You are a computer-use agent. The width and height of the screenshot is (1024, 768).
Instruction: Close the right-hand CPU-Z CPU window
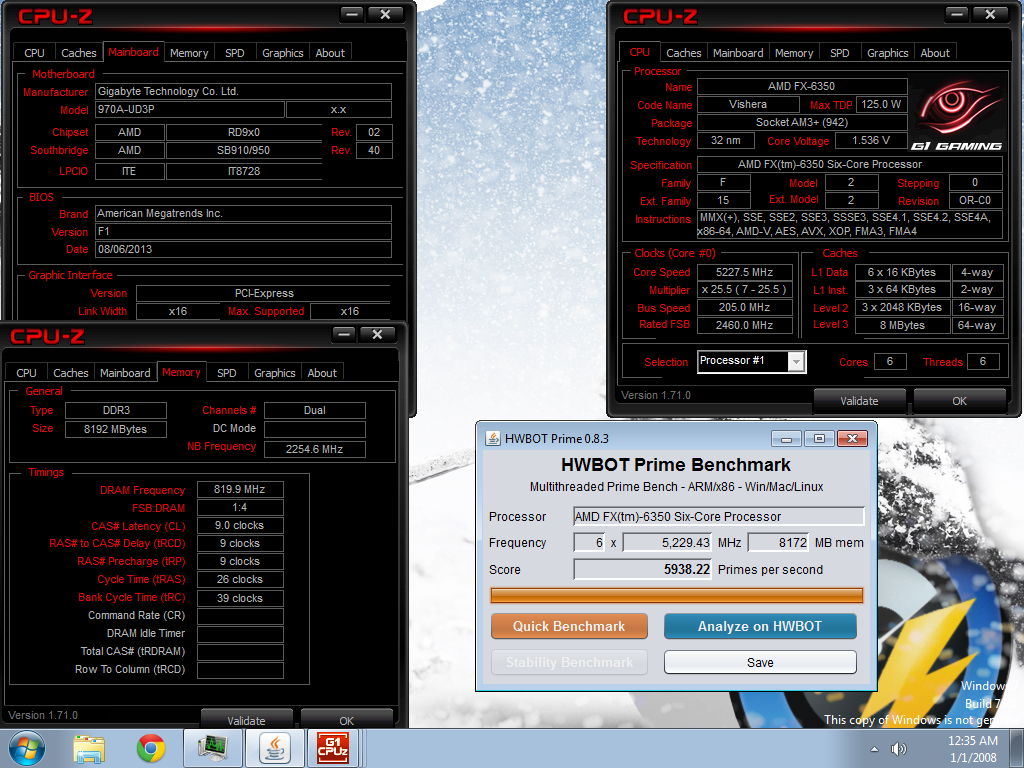[990, 14]
